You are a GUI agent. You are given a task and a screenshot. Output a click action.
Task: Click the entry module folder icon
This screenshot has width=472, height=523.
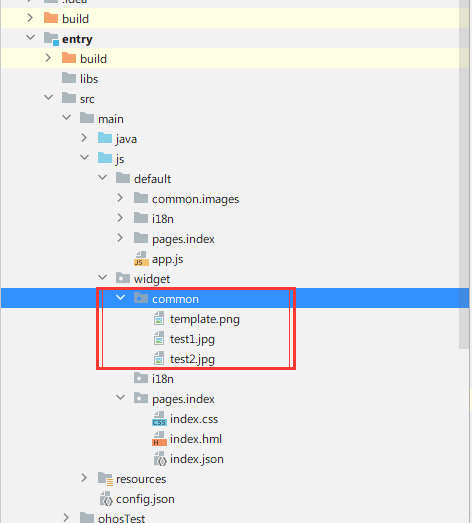pyautogui.click(x=51, y=39)
